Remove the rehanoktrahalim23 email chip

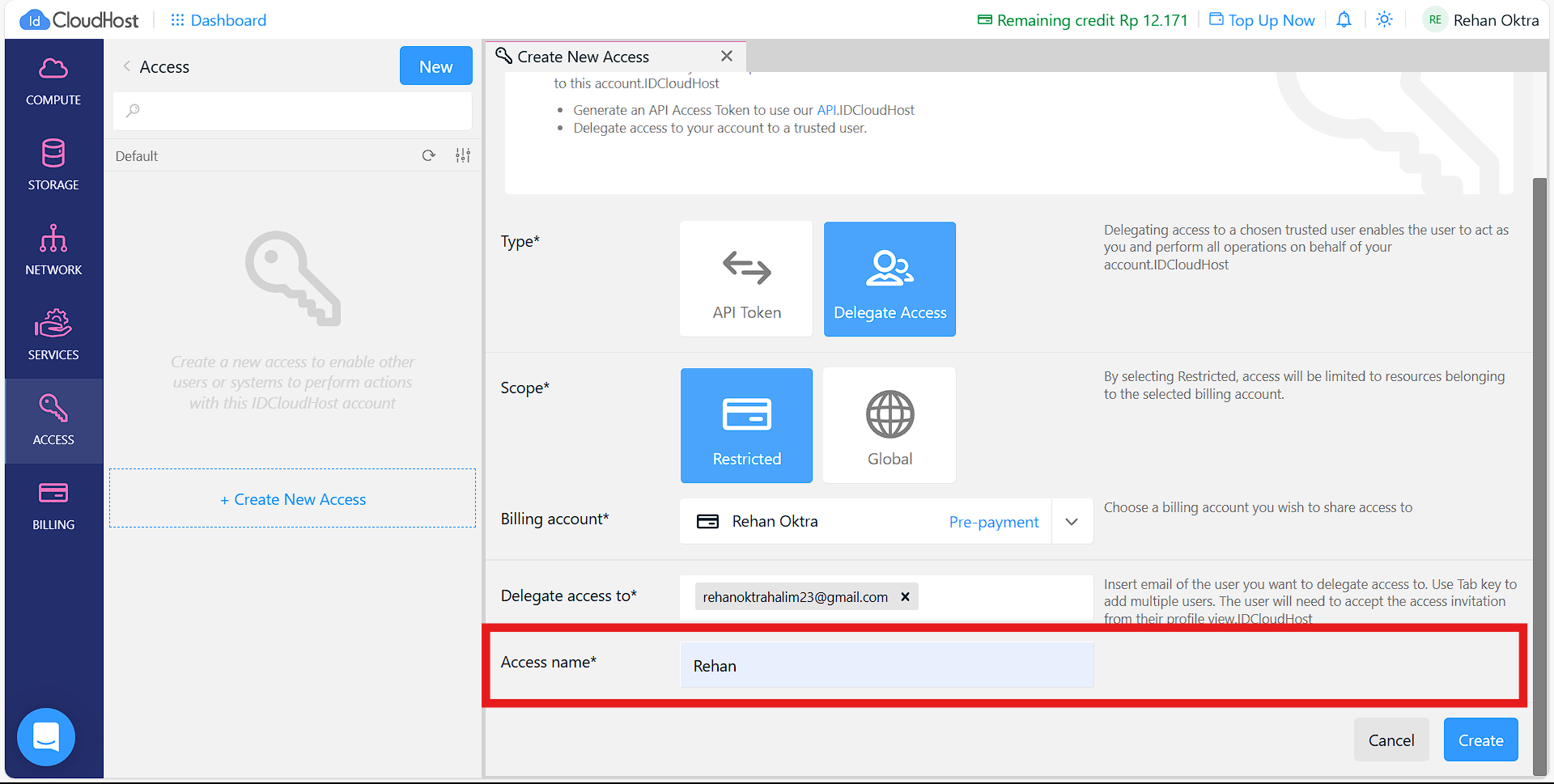(x=904, y=596)
